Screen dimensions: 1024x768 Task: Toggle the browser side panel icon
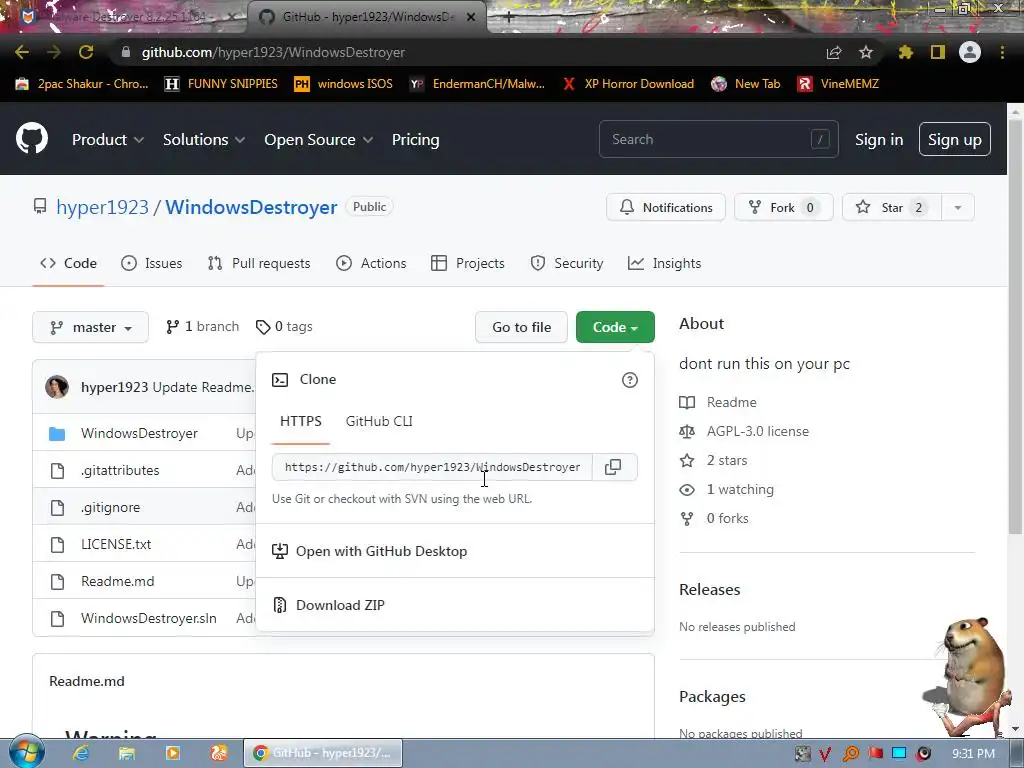[x=938, y=52]
